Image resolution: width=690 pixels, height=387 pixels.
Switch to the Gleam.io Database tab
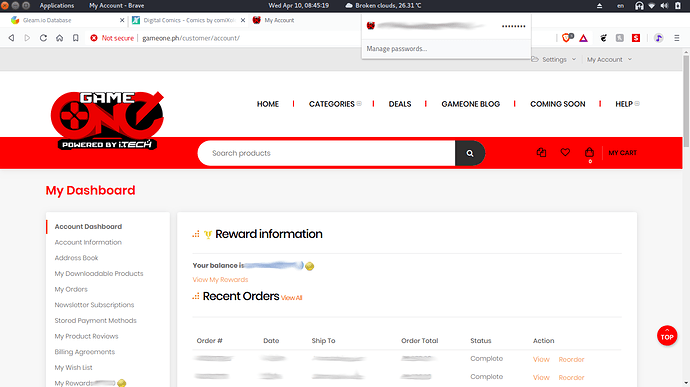[64, 20]
